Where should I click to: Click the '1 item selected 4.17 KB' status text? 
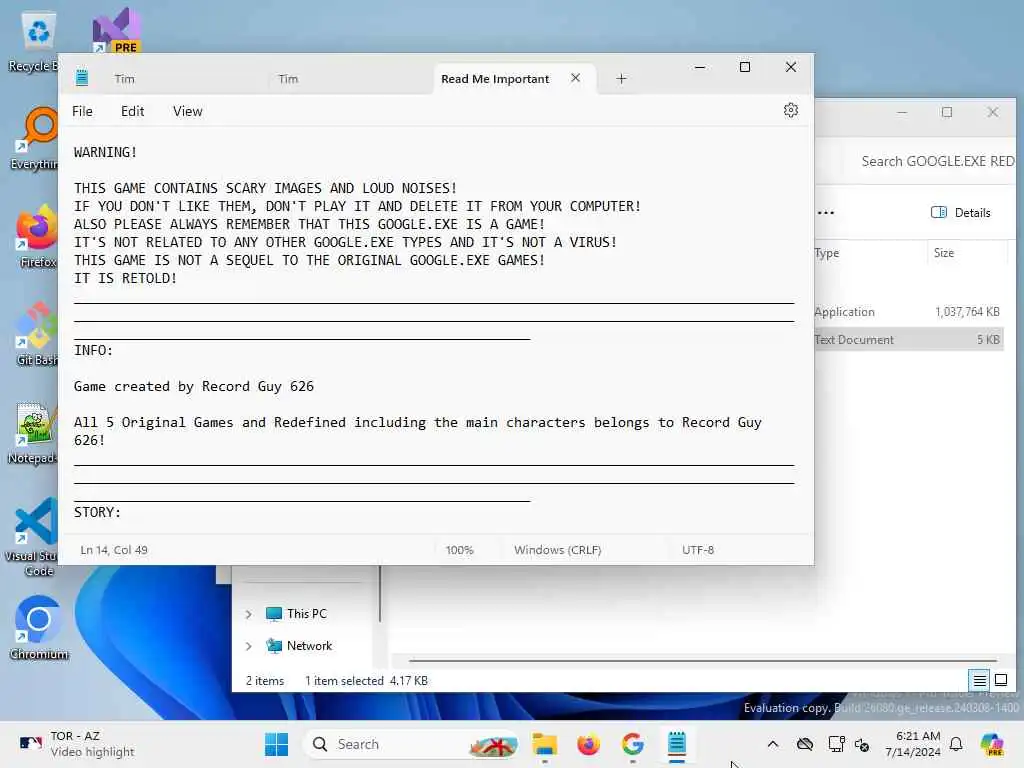click(366, 680)
